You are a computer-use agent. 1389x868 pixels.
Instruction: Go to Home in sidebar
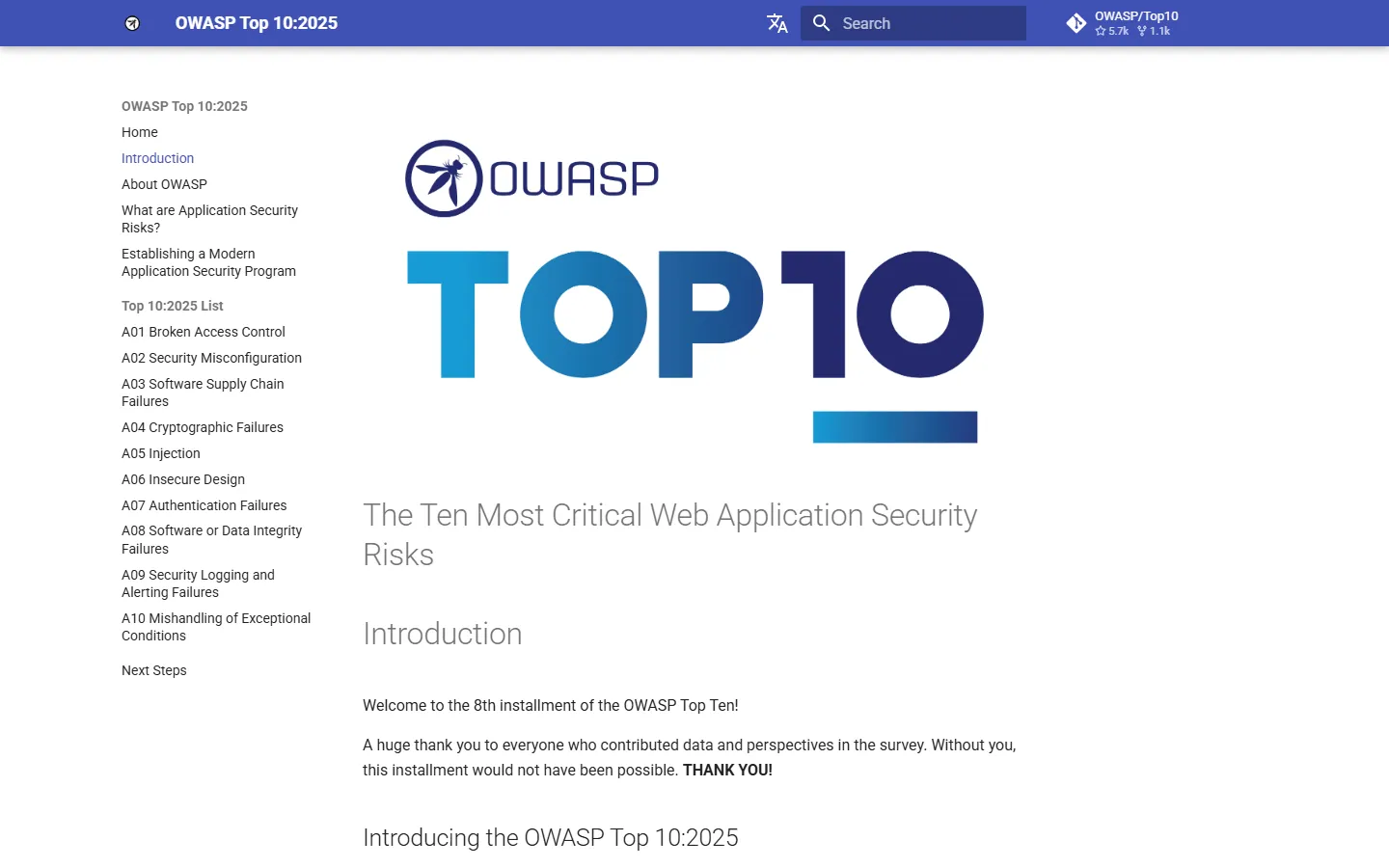click(140, 132)
